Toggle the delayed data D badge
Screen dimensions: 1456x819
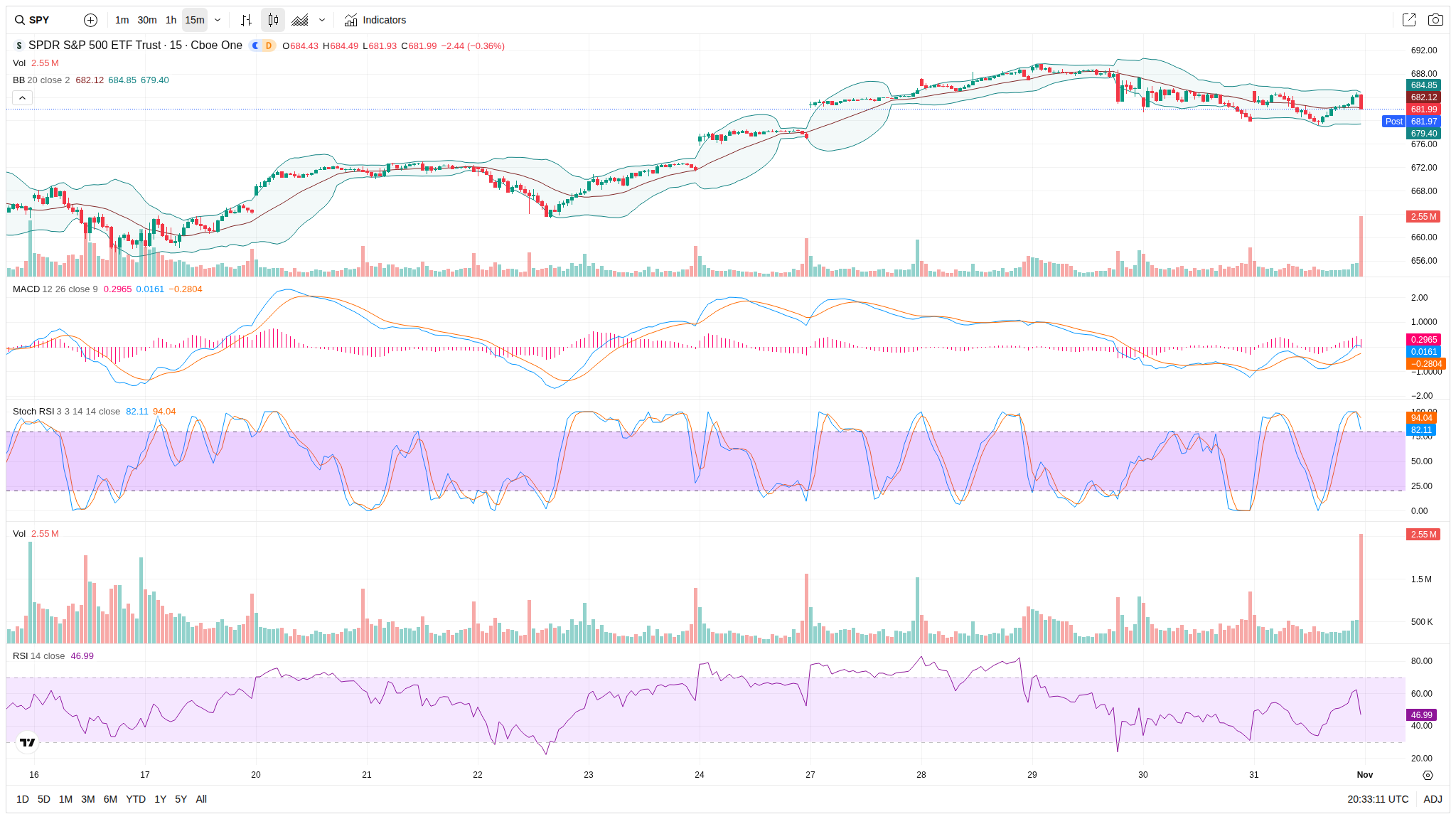coord(269,45)
